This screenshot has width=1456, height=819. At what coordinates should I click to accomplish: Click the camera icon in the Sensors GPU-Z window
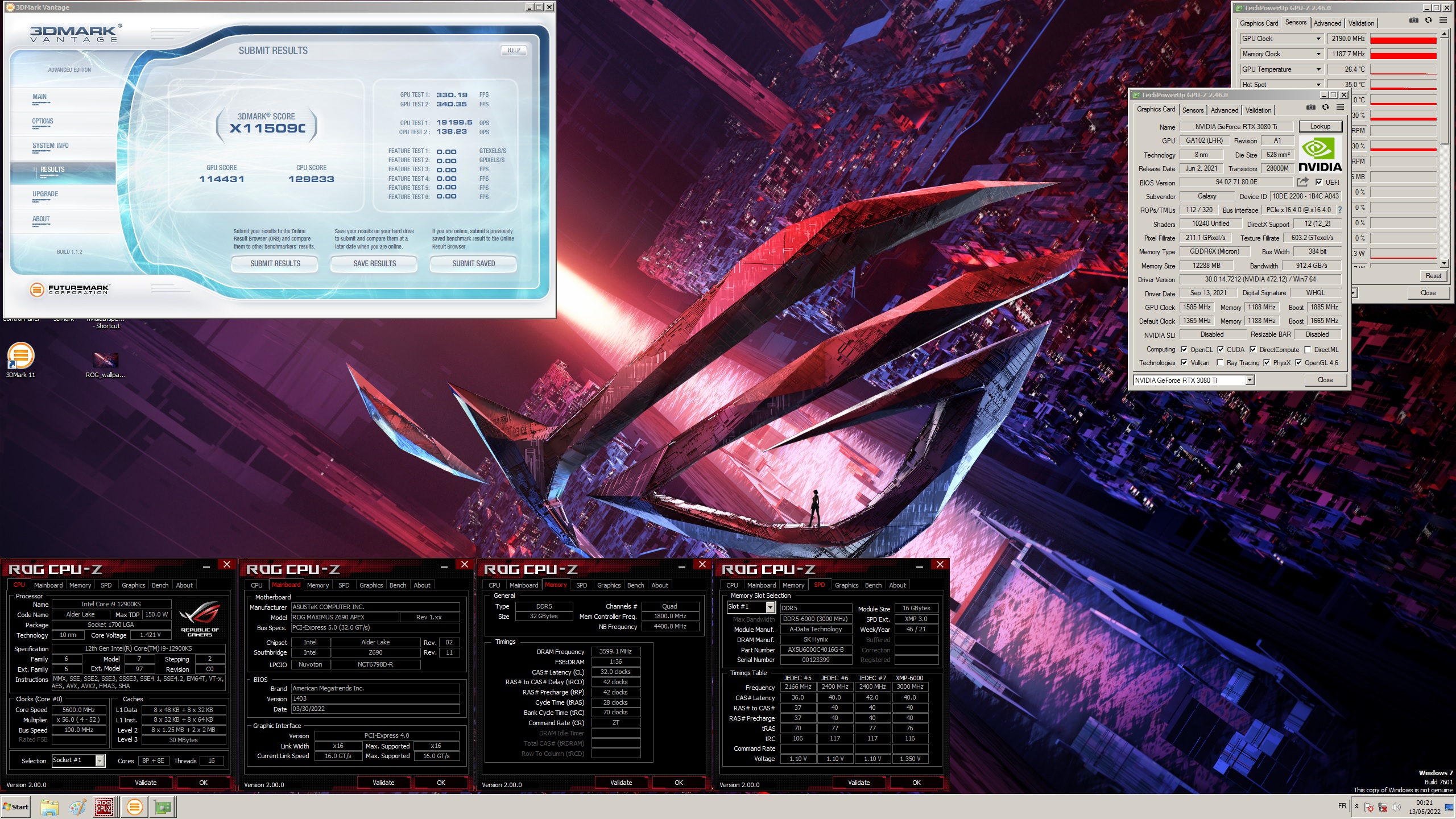tap(1413, 20)
